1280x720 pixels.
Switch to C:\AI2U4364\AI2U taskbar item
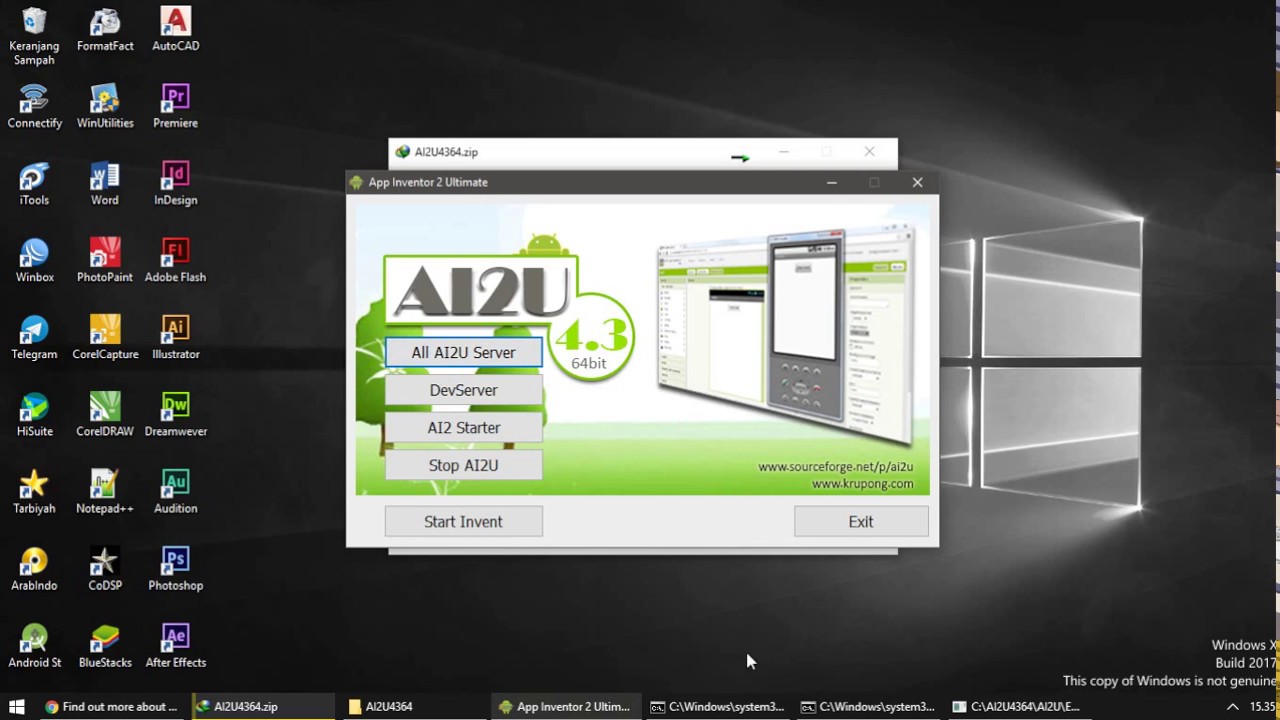coord(1017,706)
